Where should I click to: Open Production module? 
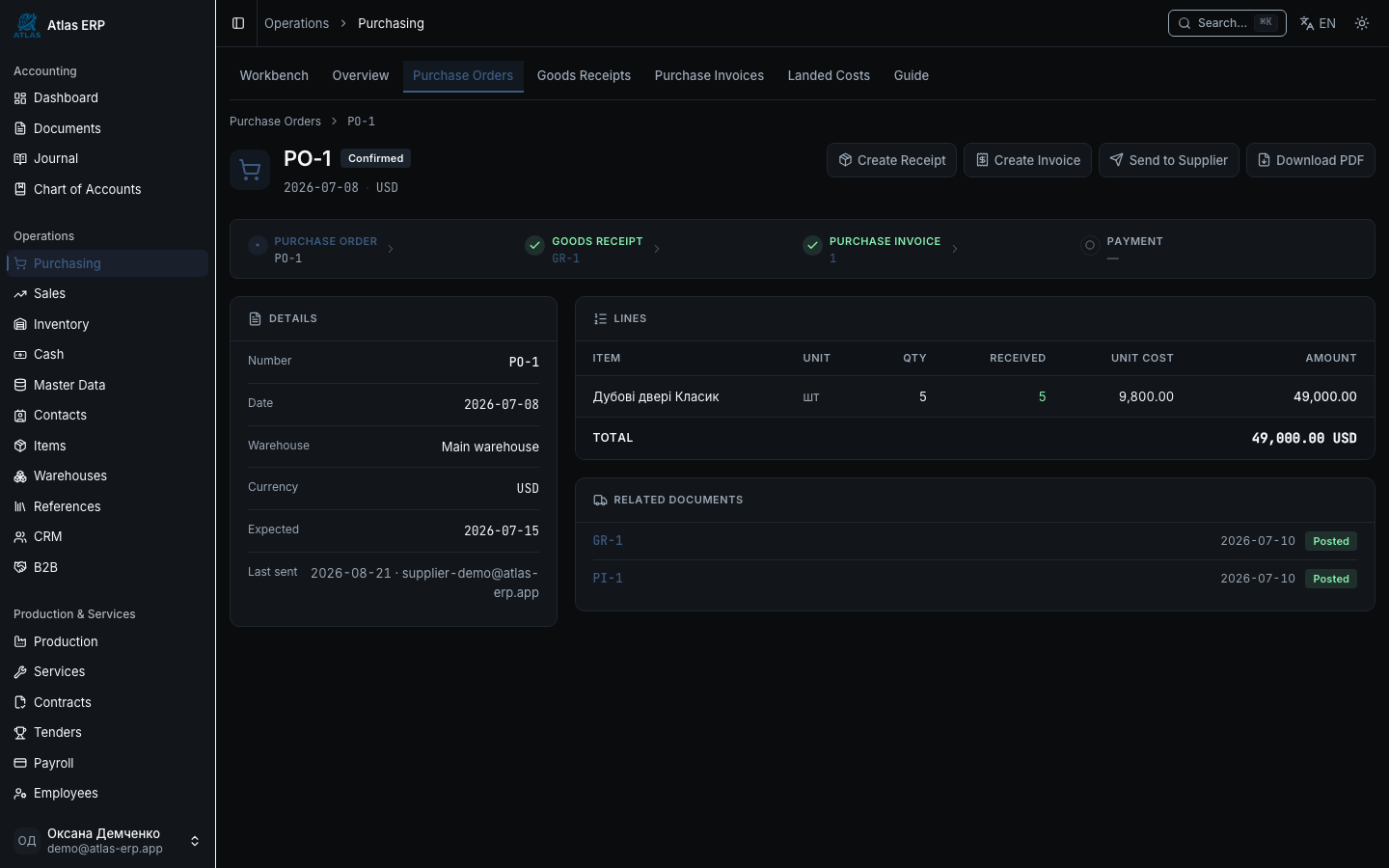107,641
